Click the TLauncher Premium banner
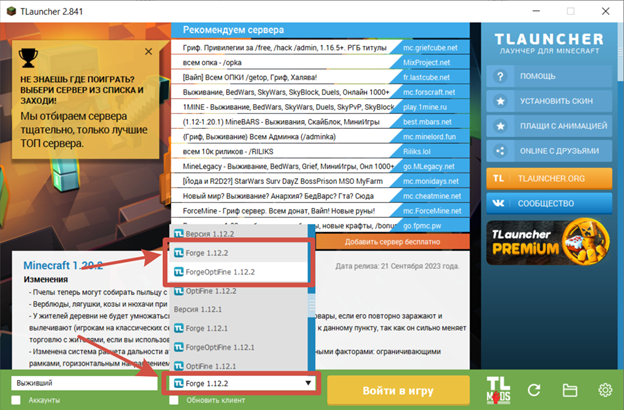624x410 pixels. (549, 242)
